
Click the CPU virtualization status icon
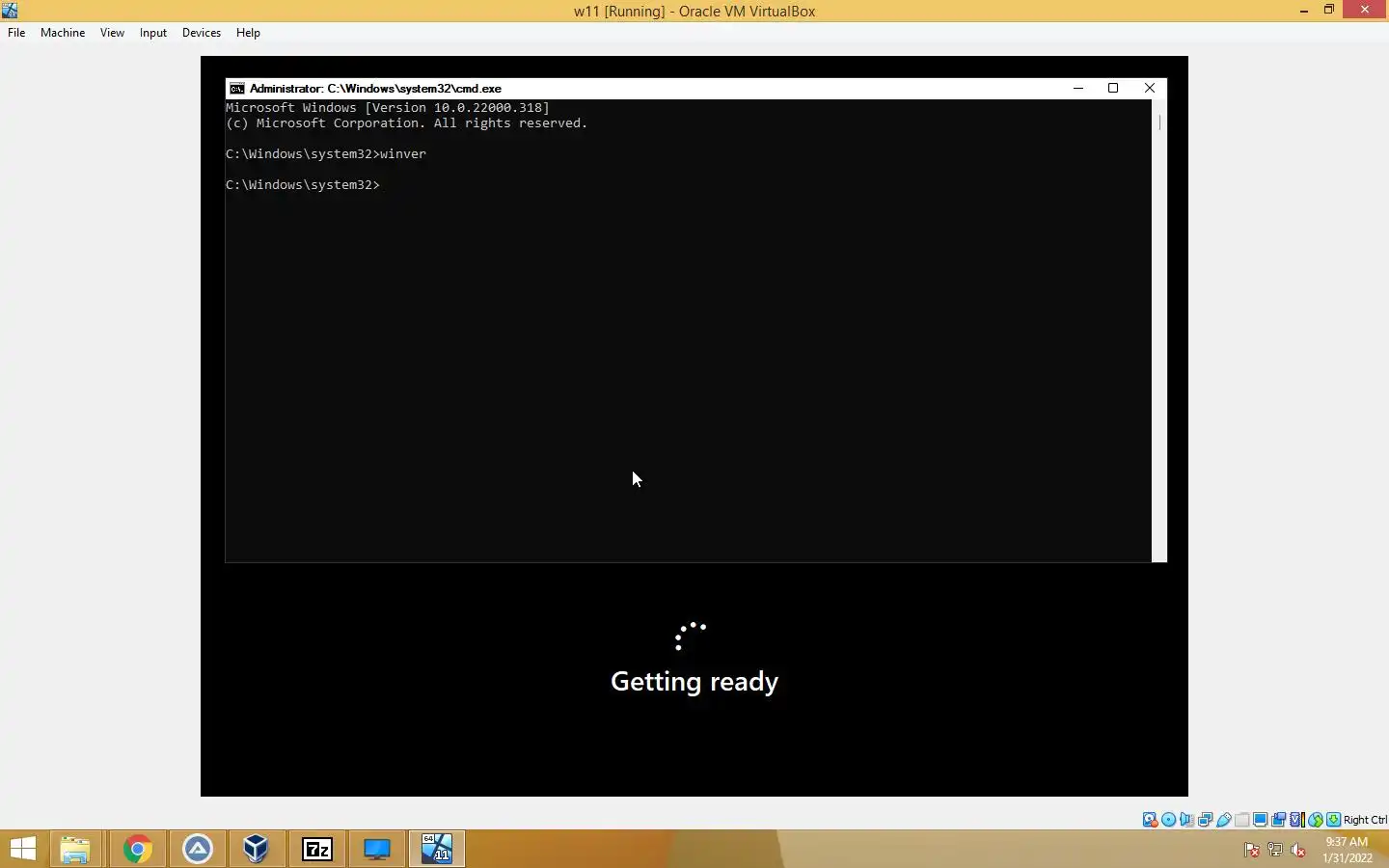tap(1296, 820)
